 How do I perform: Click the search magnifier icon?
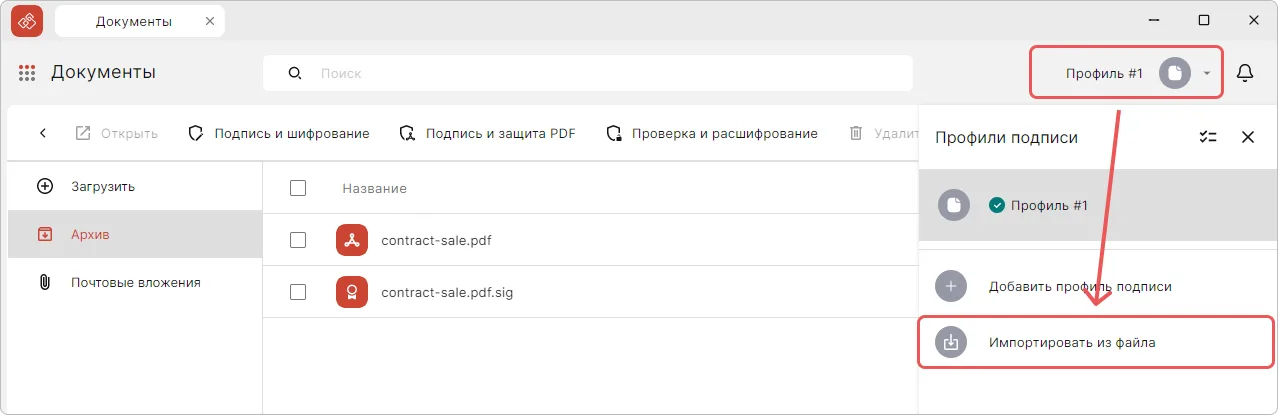(x=294, y=73)
